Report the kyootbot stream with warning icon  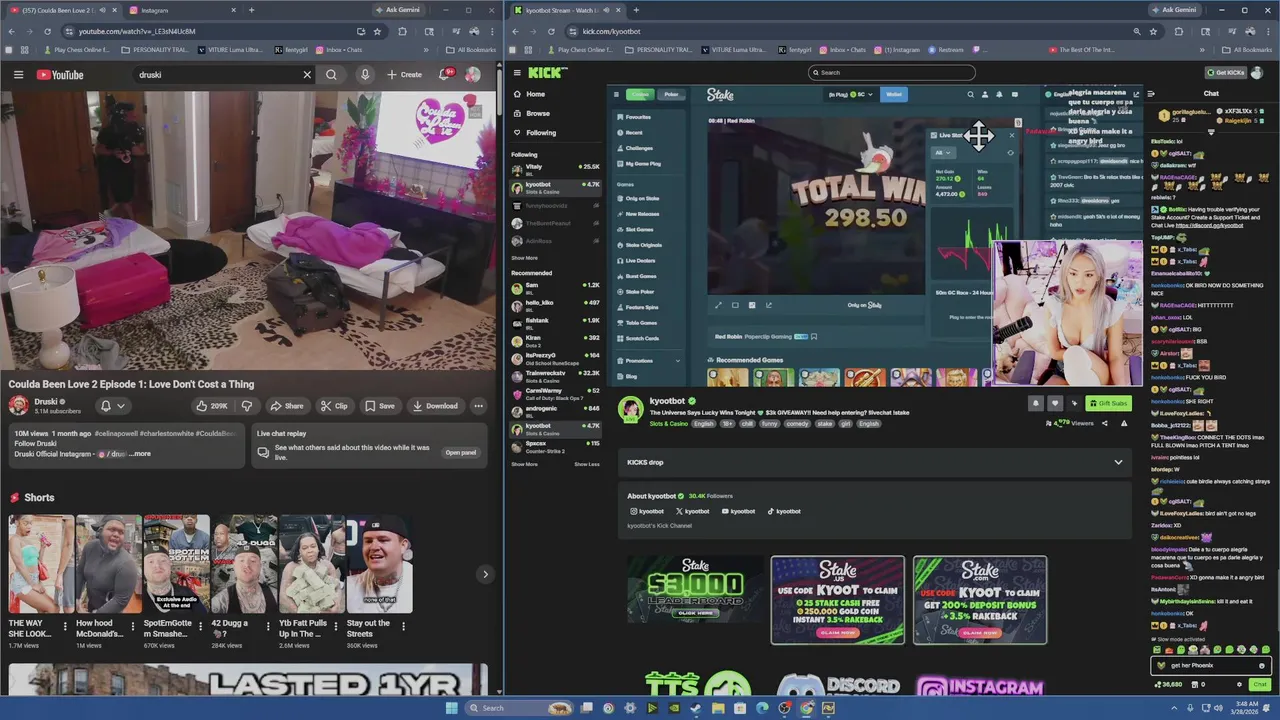1124,423
